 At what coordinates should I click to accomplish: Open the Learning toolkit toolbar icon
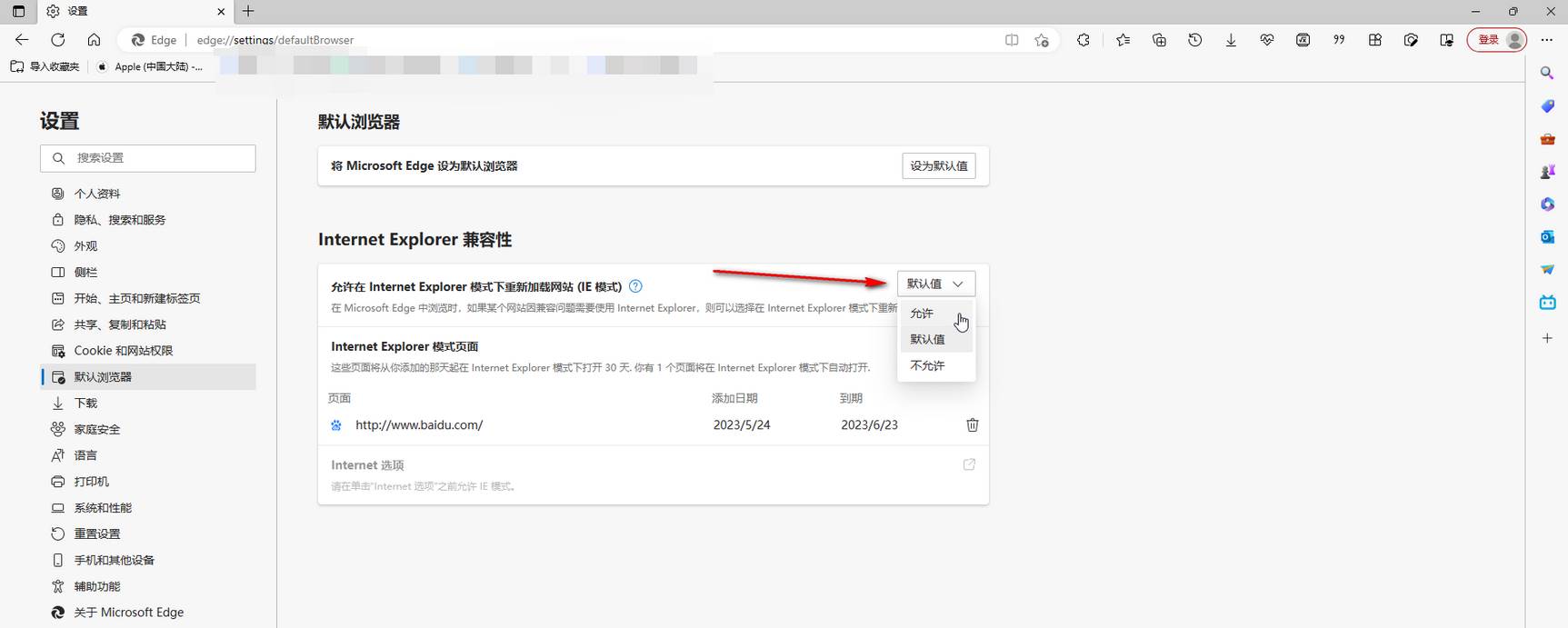coord(1447,40)
